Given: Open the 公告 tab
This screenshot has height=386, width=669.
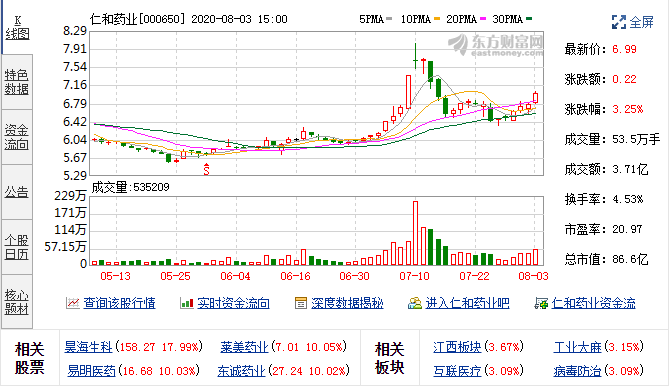Looking at the screenshot, I should 17,192.
